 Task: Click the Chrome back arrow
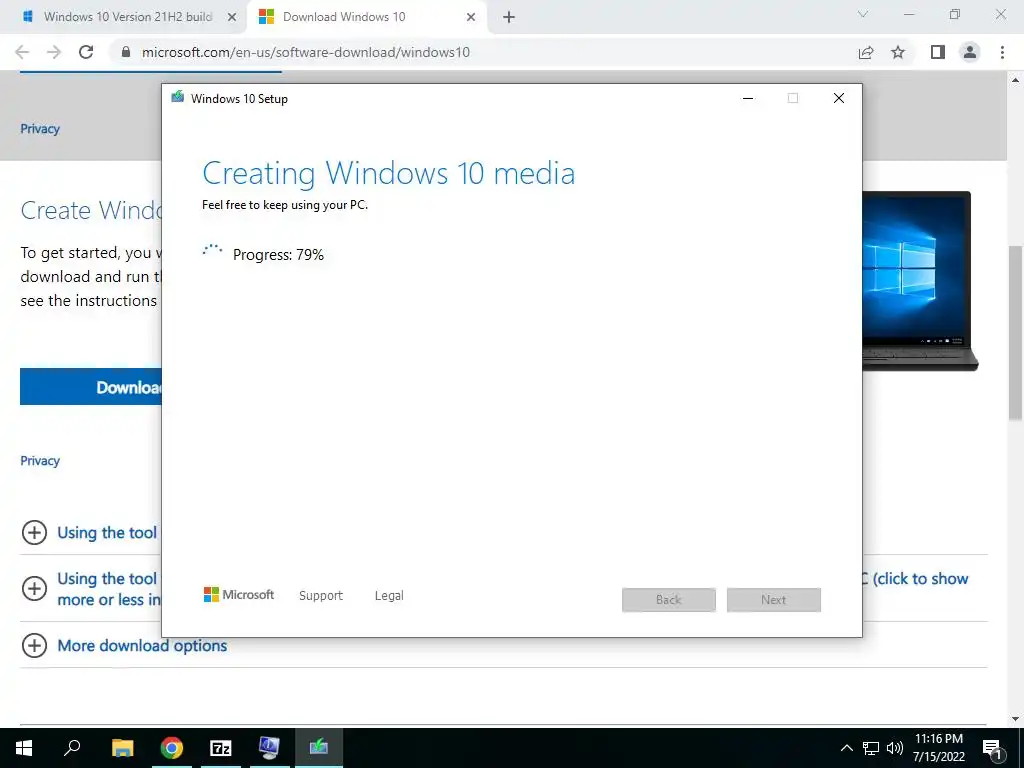coord(22,52)
